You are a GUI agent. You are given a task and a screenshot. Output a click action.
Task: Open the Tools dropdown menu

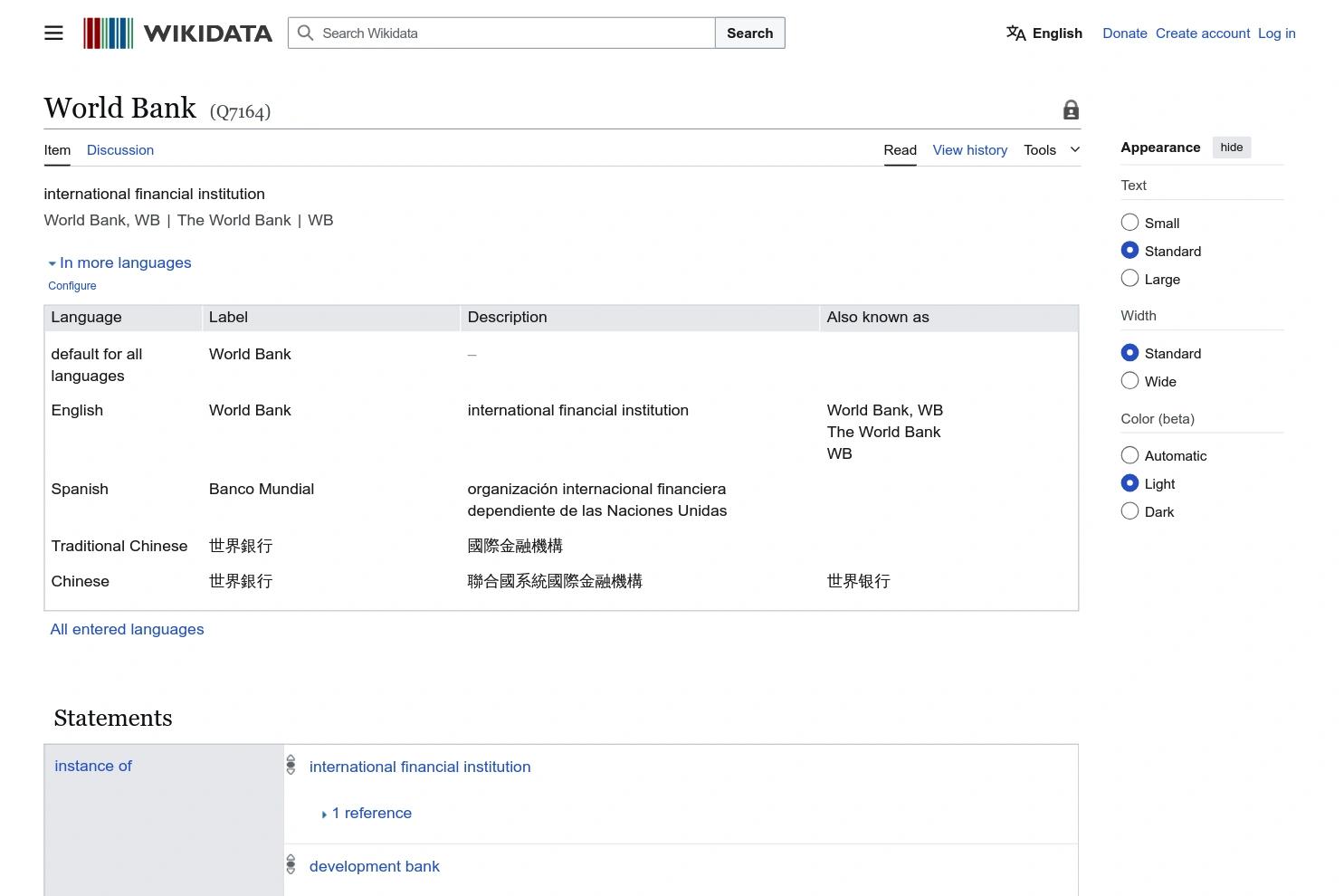1048,149
